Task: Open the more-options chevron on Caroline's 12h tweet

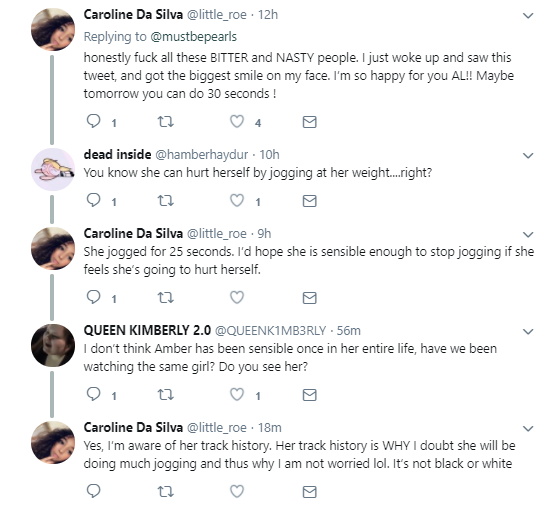Action: (x=528, y=16)
